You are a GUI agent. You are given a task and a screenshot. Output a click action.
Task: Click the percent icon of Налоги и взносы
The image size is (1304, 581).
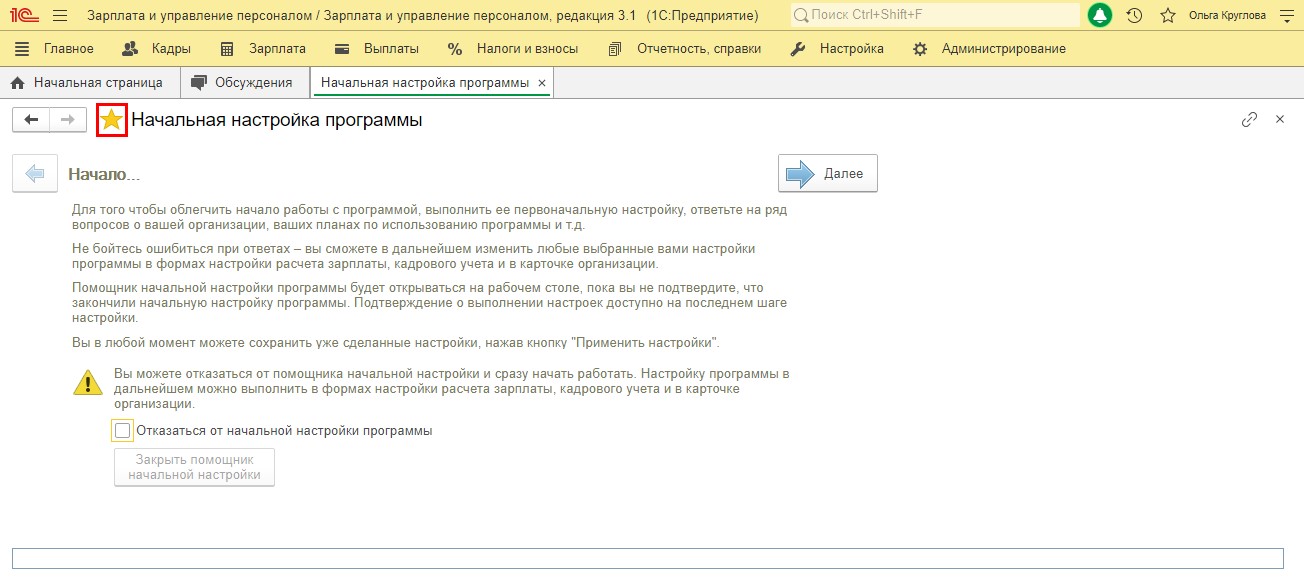[x=455, y=49]
